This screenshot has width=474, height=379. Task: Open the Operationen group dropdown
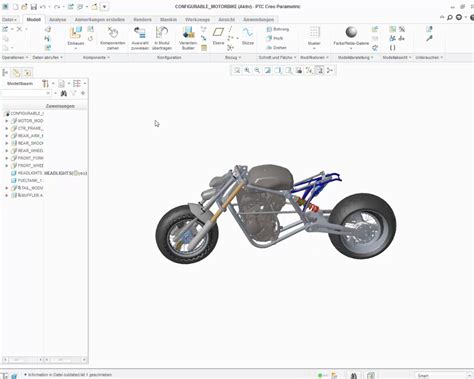pyautogui.click(x=15, y=58)
